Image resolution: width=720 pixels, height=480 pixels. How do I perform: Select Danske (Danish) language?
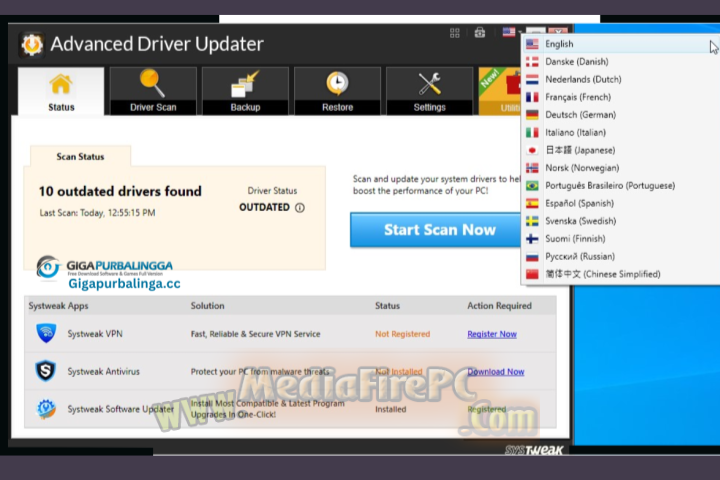pyautogui.click(x=620, y=62)
